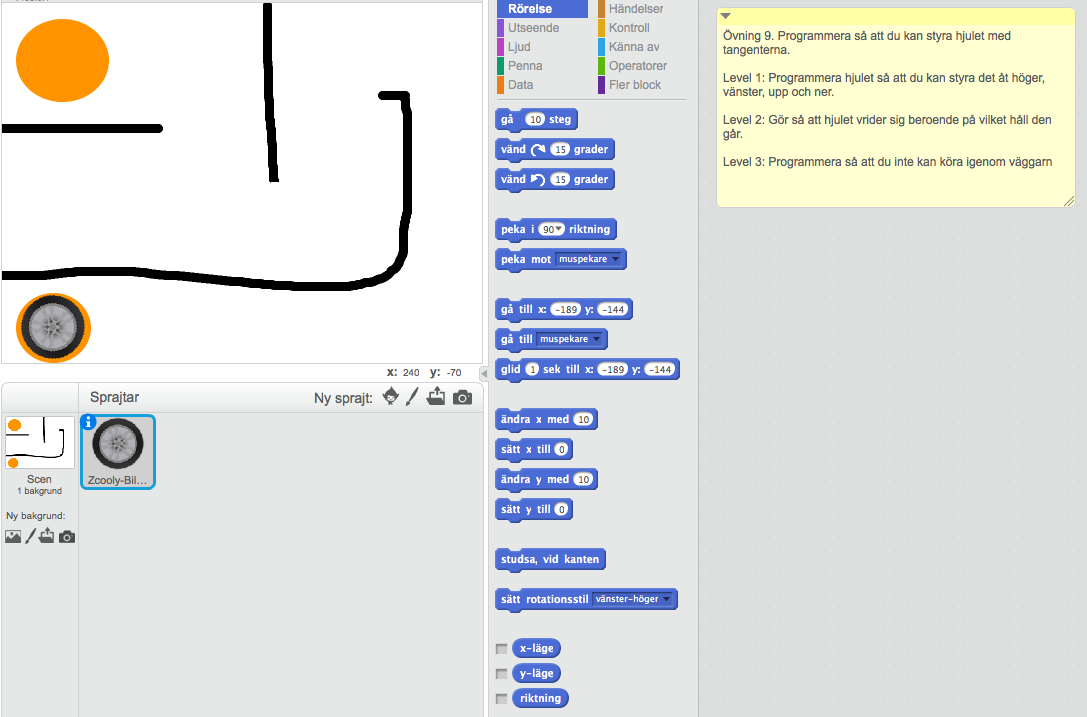The width and height of the screenshot is (1087, 717).
Task: Upload a backdrop from file
Action: click(46, 536)
